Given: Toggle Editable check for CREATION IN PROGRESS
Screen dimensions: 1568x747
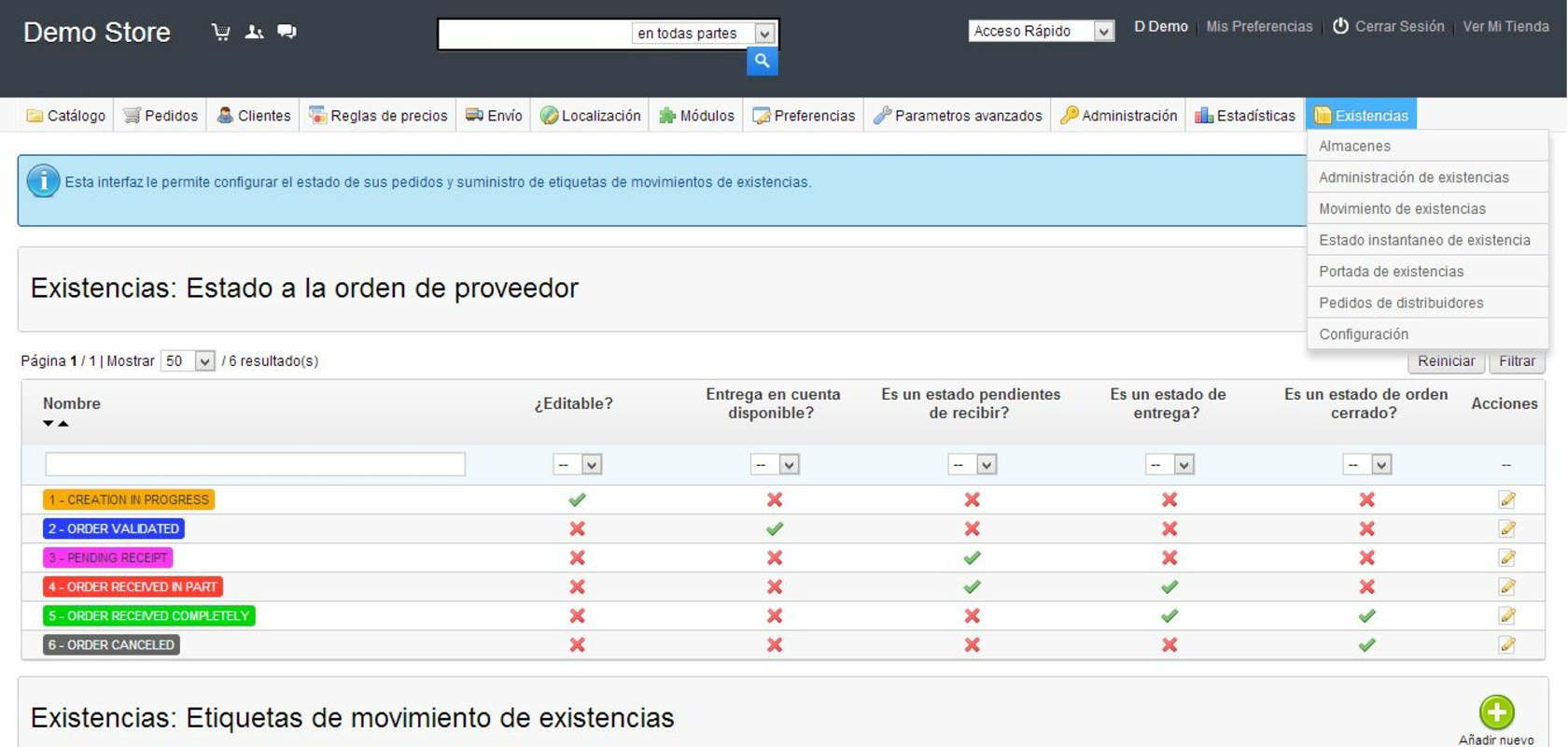Looking at the screenshot, I should (x=577, y=500).
